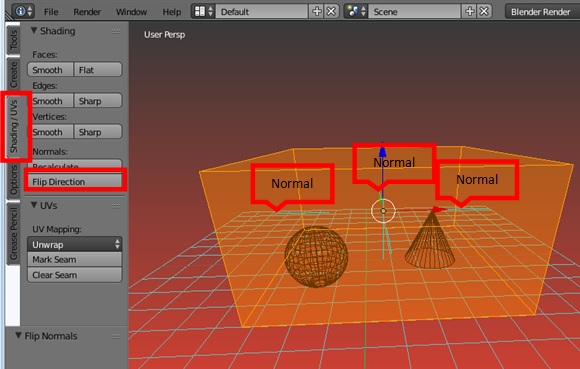Open the Info editor type selector icon

point(23,11)
